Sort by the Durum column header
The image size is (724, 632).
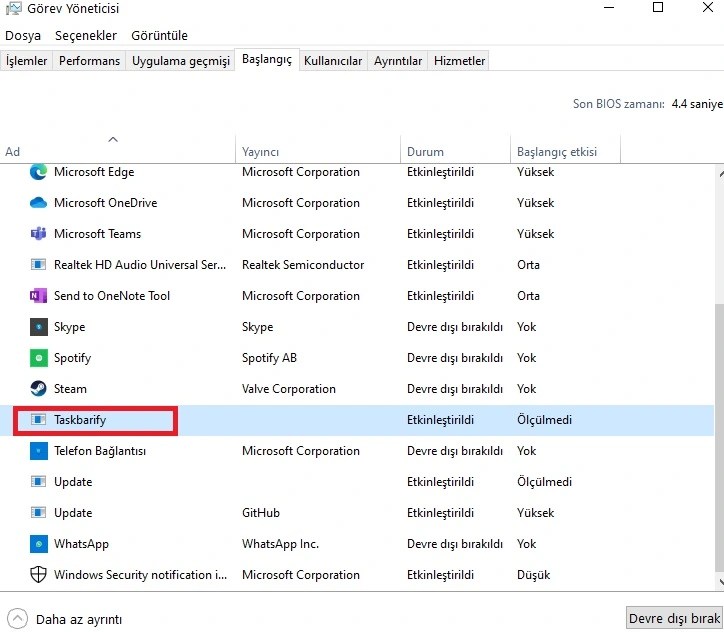pyautogui.click(x=455, y=149)
